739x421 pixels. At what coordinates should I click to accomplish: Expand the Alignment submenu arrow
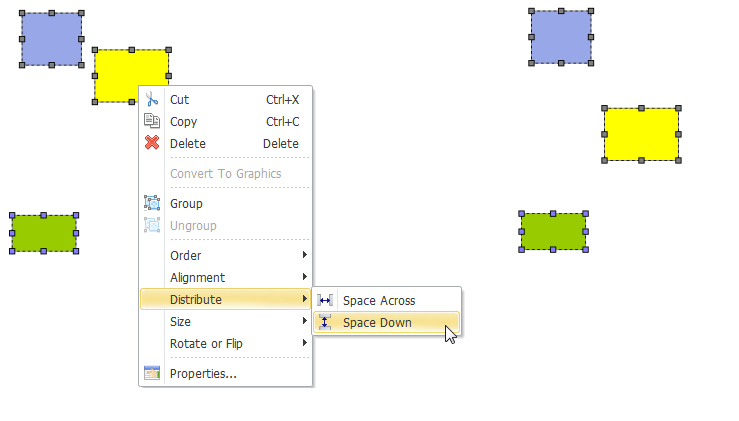tap(304, 277)
